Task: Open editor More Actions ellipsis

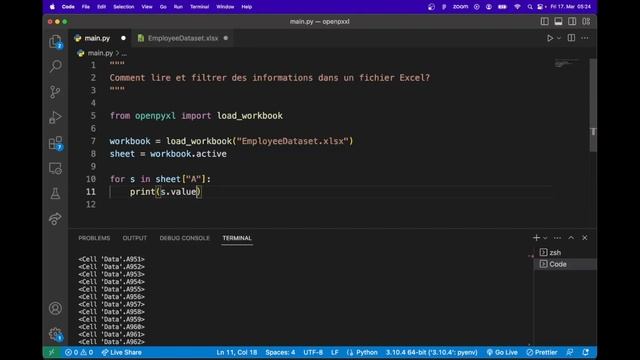Action: (x=585, y=38)
